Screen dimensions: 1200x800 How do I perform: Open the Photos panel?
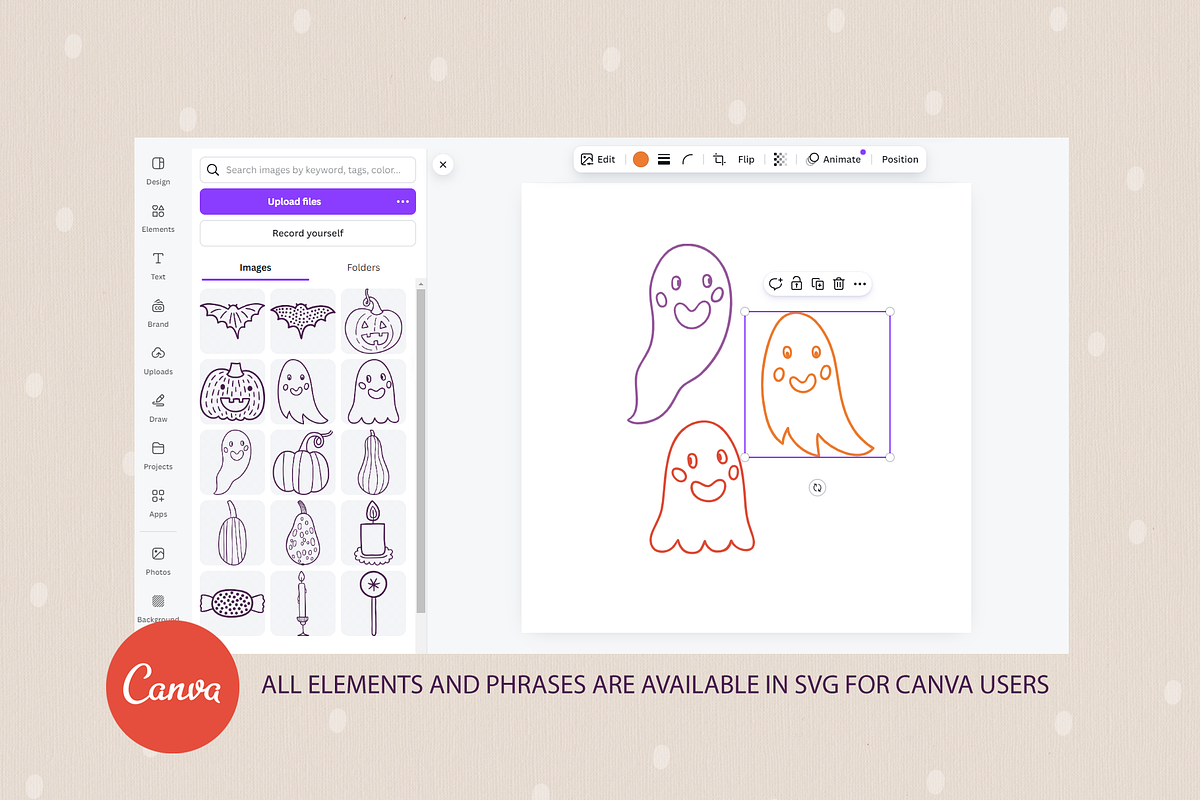click(x=158, y=560)
